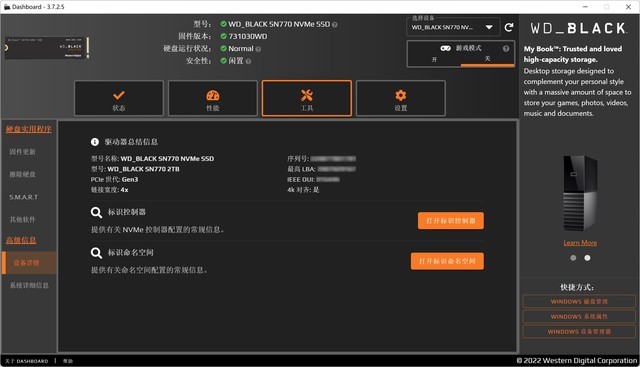Click 硬盘实用程序 drive utilities heading
Screen dimensions: 640x367
click(x=29, y=129)
